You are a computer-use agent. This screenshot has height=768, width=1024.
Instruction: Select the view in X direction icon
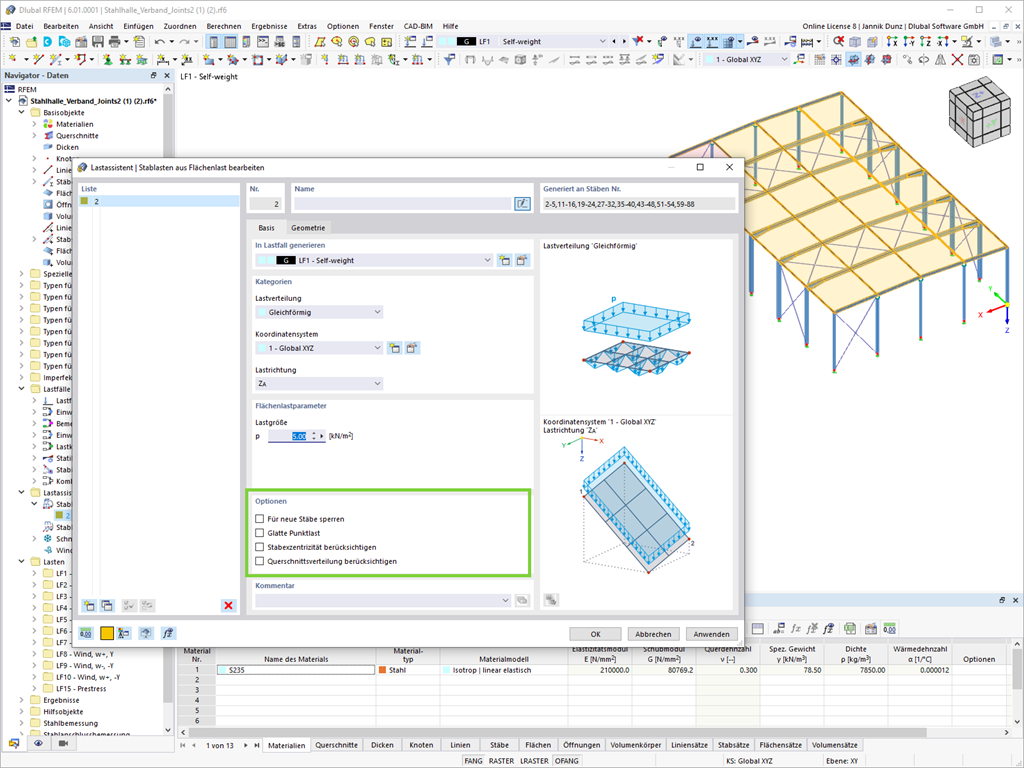892,42
